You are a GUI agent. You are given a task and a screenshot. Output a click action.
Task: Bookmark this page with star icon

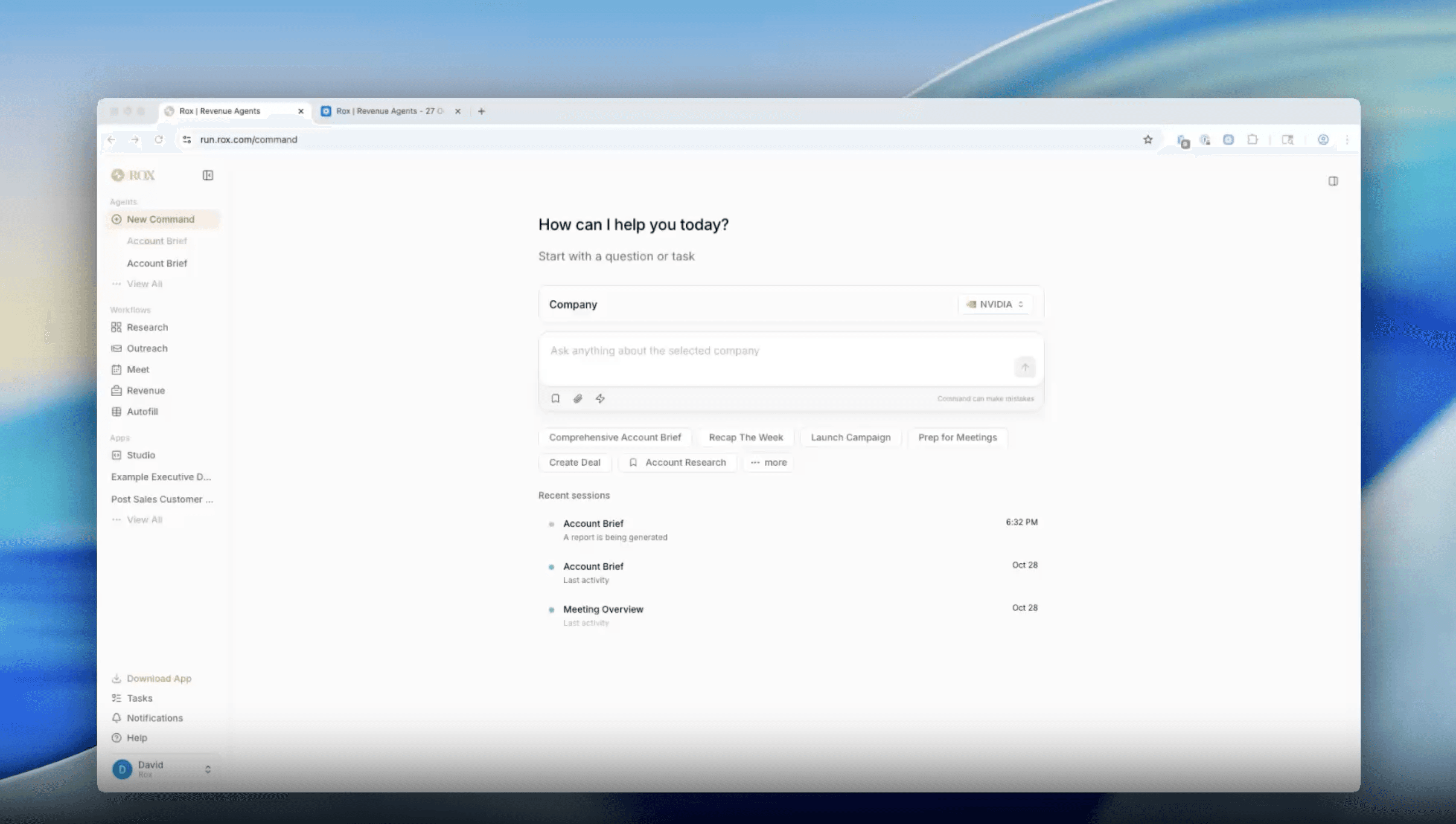(1147, 140)
